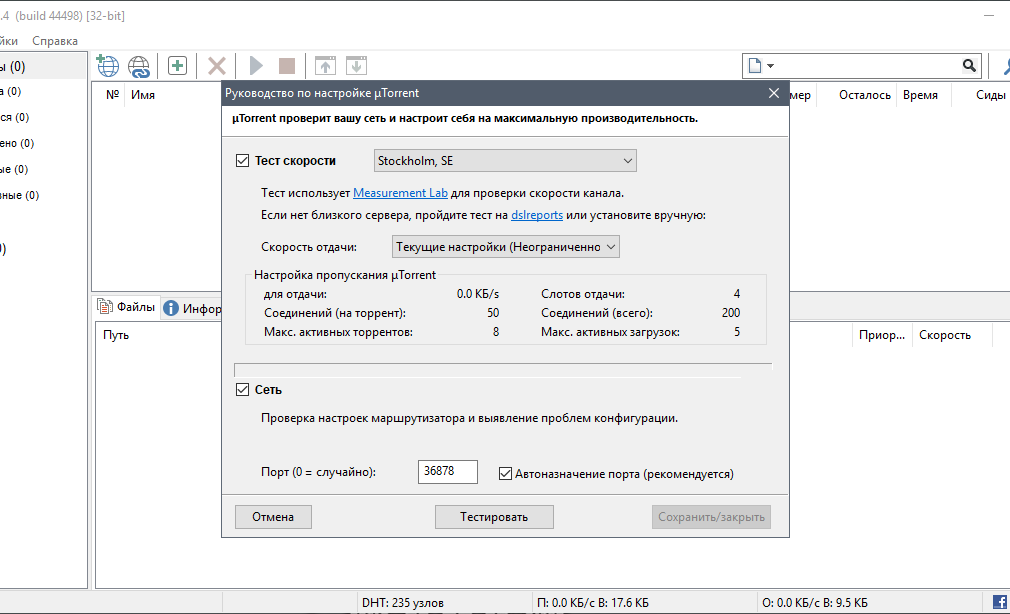The width and height of the screenshot is (1010, 614).
Task: Click the Start torrent play icon
Action: tap(256, 66)
